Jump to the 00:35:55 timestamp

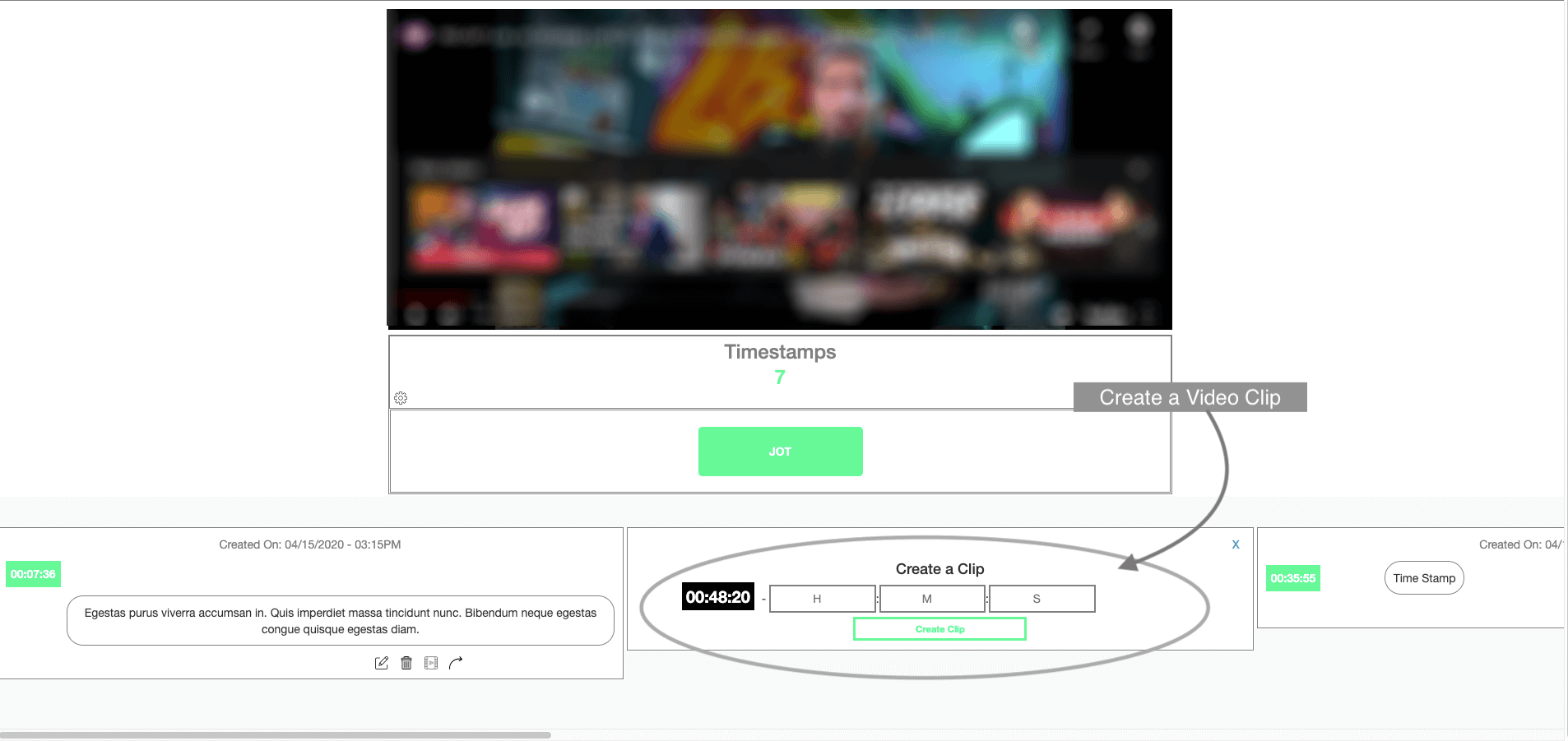[x=1293, y=578]
